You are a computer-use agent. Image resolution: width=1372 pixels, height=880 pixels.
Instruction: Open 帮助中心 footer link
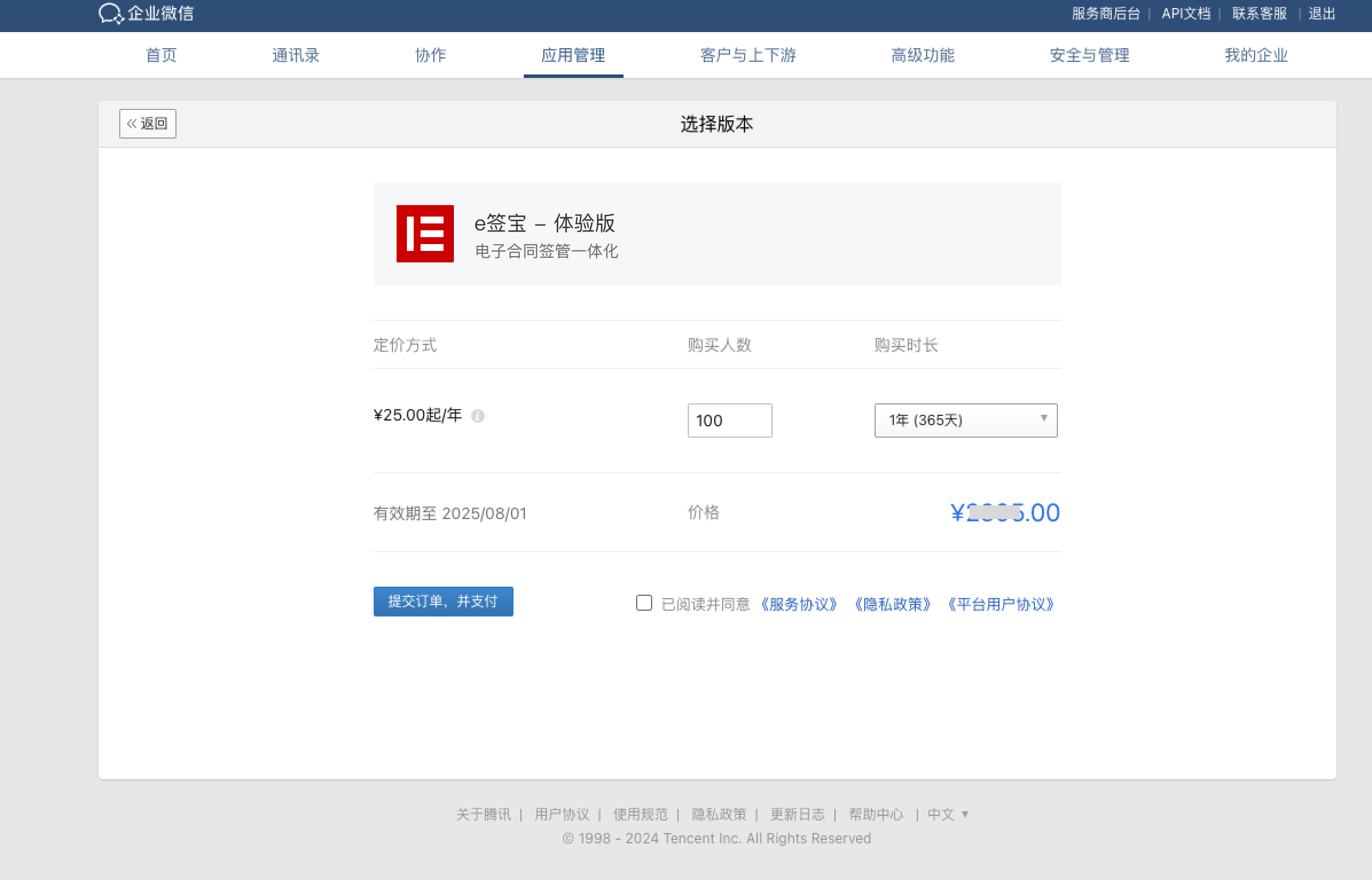876,814
